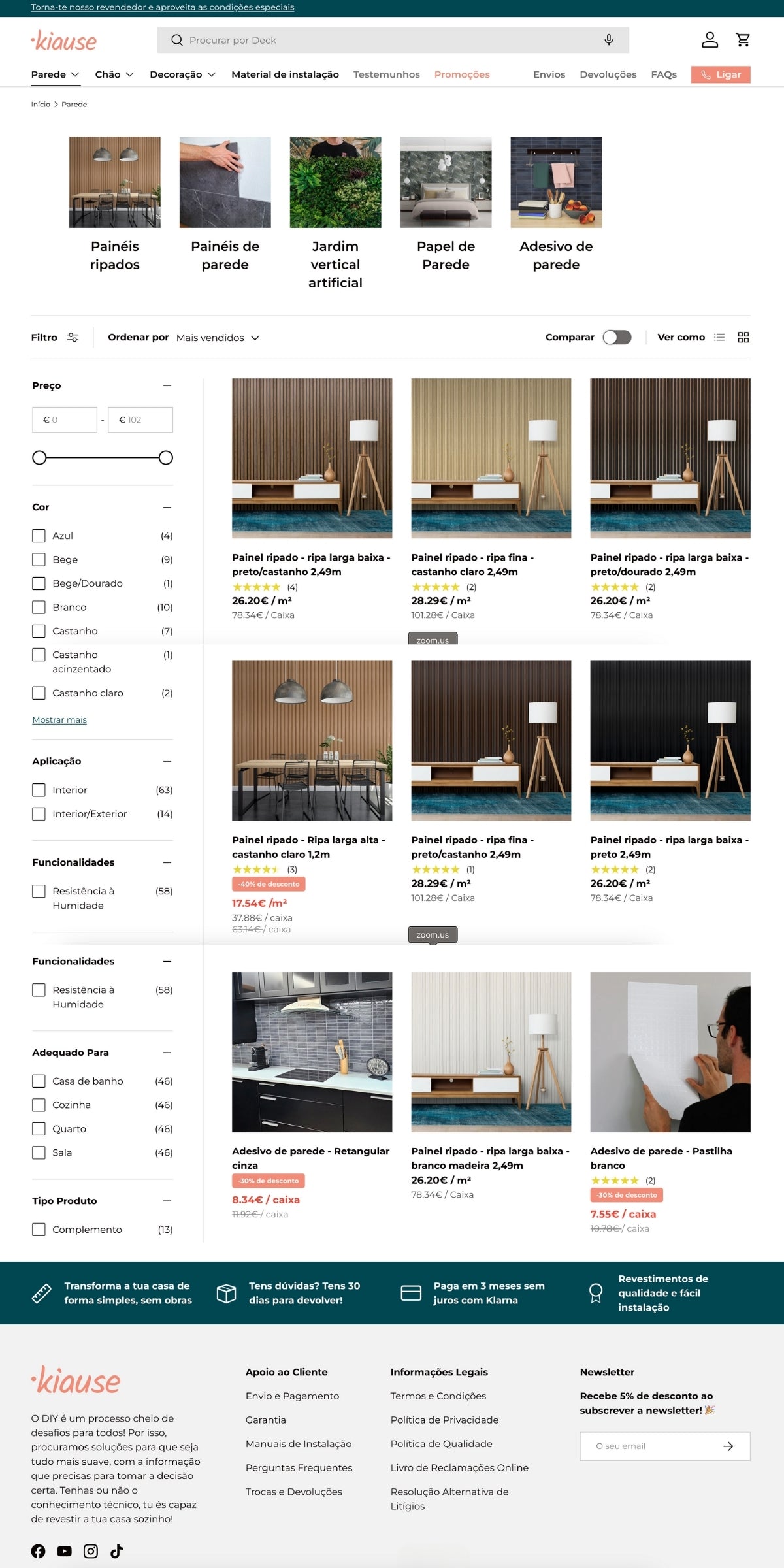The height and width of the screenshot is (1568, 784).
Task: Switch to grid view icon
Action: (x=743, y=337)
